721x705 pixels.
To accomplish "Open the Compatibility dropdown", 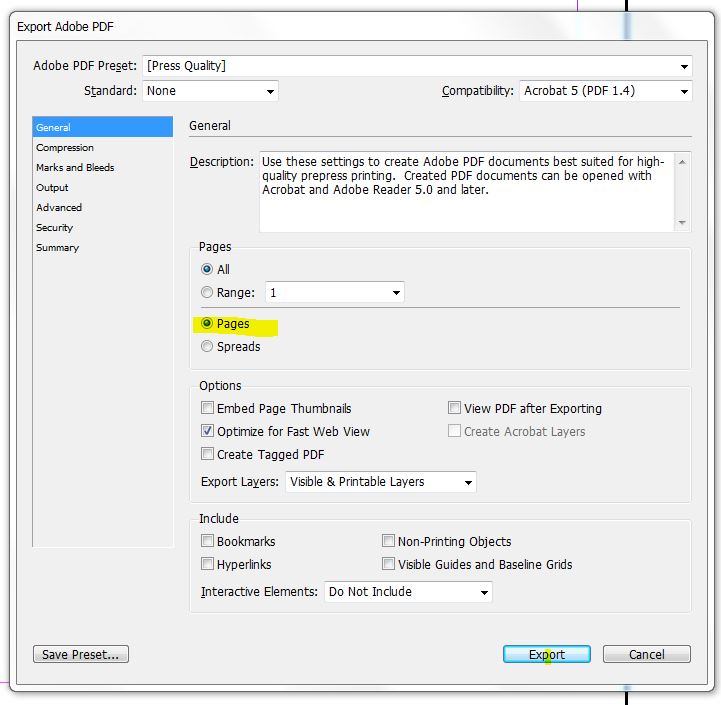I will (606, 91).
